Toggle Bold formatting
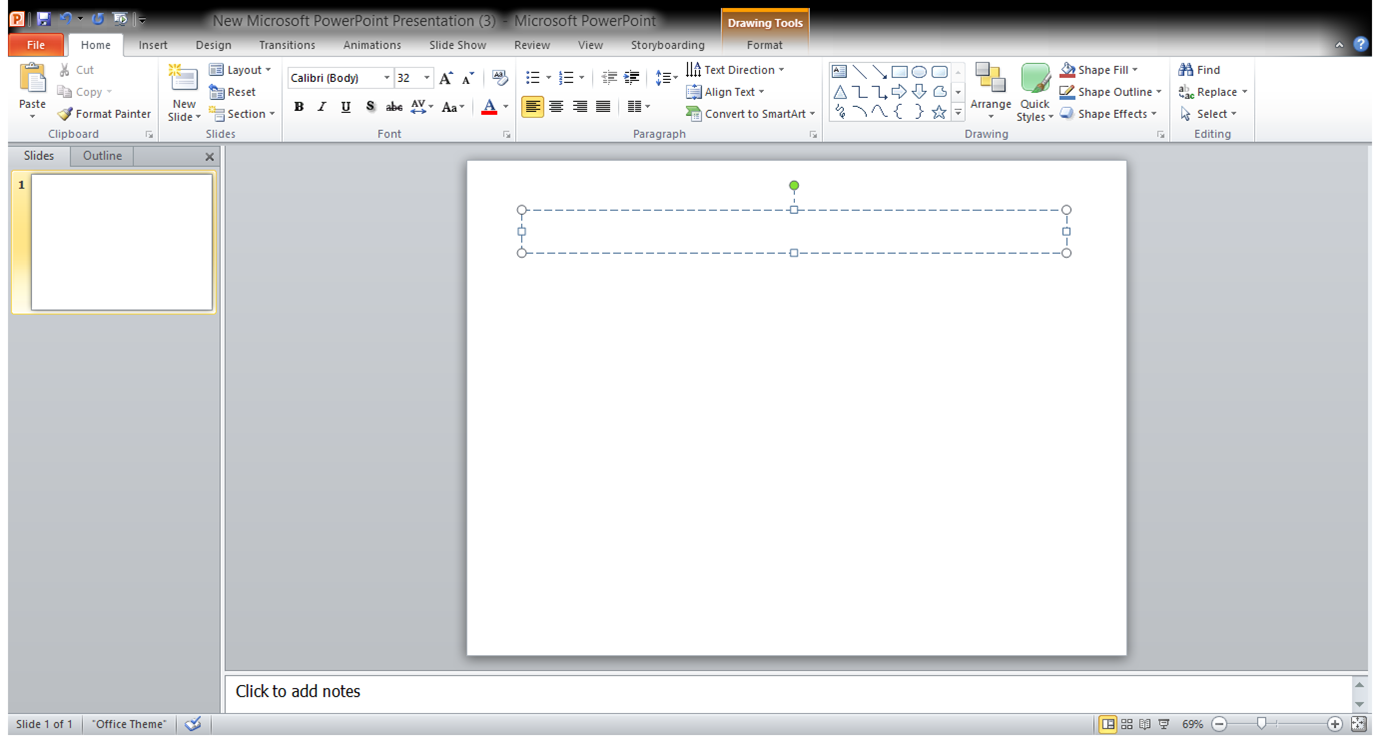This screenshot has width=1380, height=743. coord(299,107)
